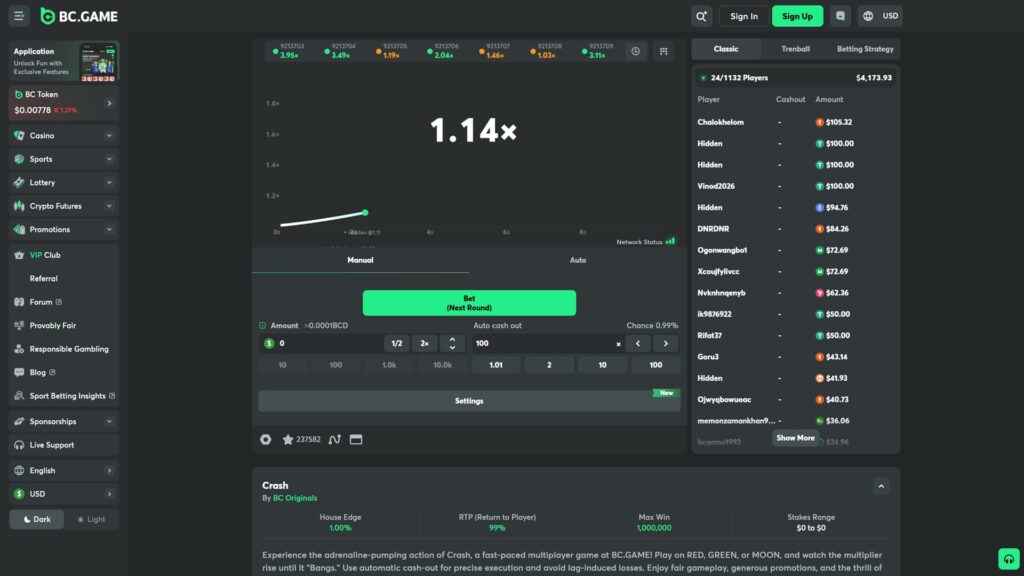Click the globe language icon in header

tap(868, 16)
